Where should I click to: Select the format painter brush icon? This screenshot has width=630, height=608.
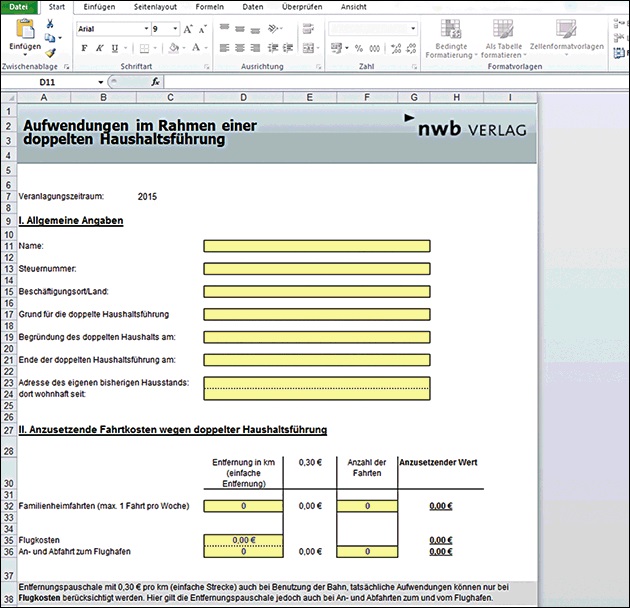pyautogui.click(x=51, y=52)
